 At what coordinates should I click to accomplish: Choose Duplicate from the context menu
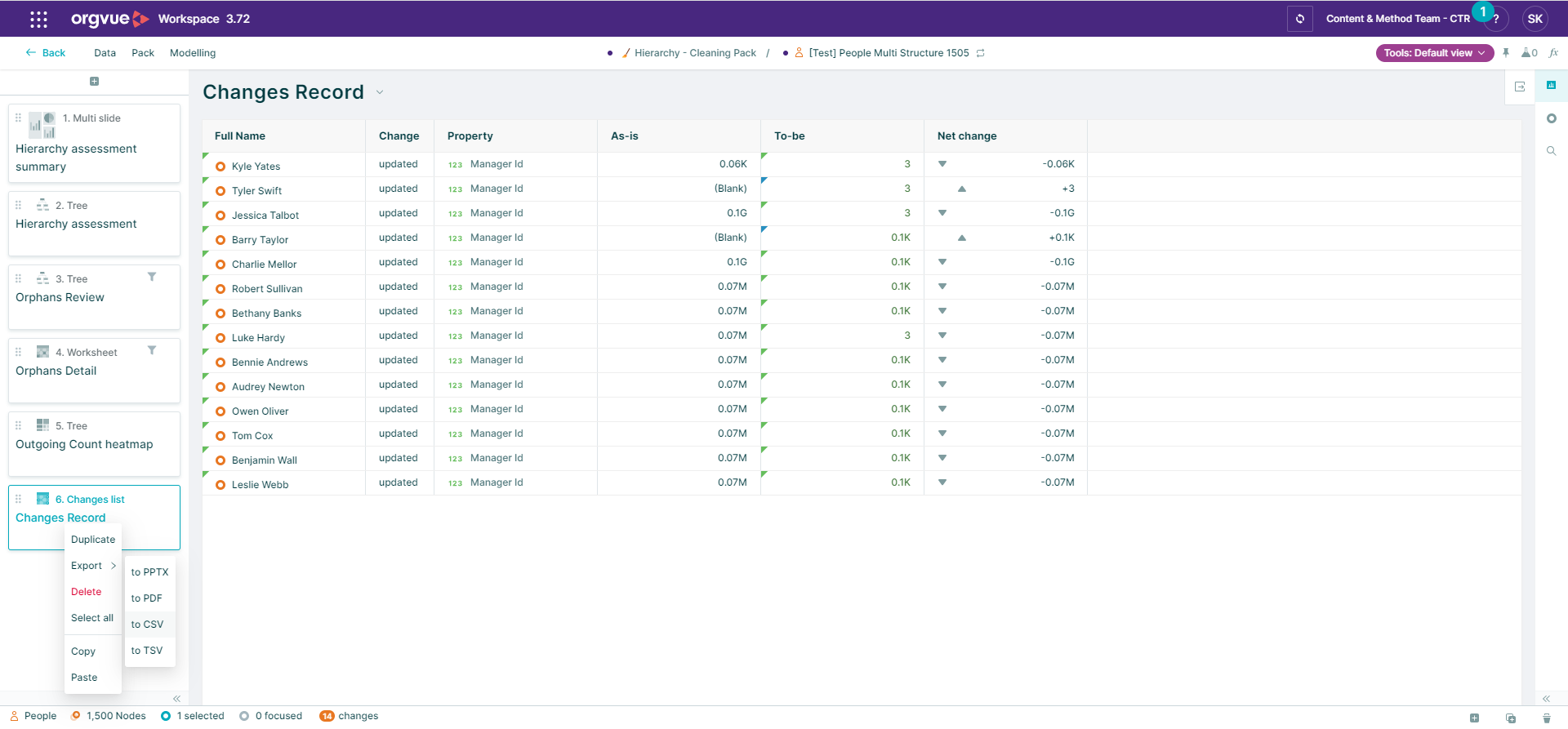point(93,540)
